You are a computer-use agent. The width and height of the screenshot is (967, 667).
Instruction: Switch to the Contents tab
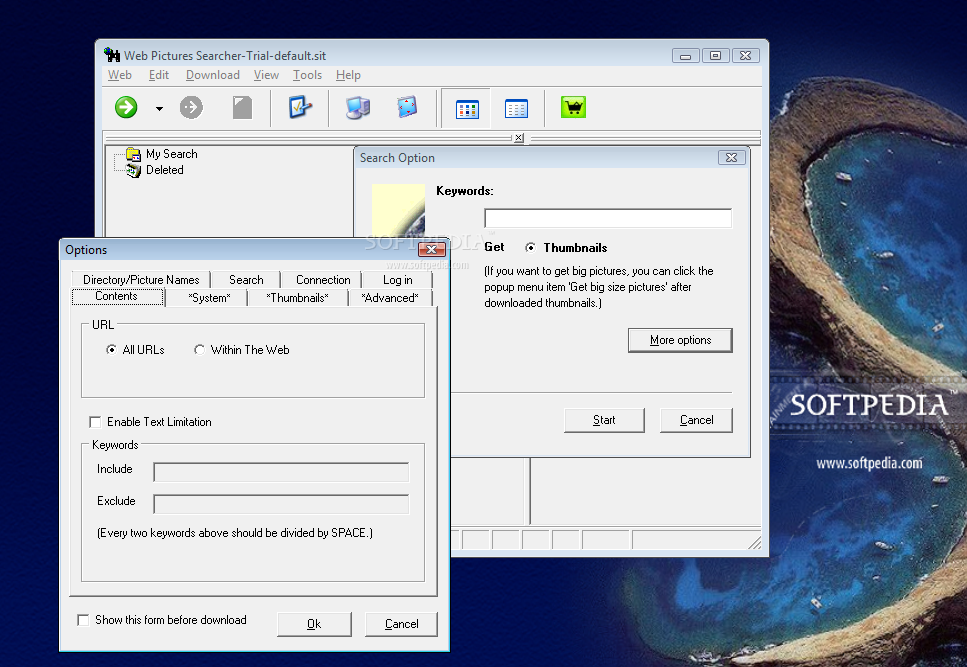[117, 297]
